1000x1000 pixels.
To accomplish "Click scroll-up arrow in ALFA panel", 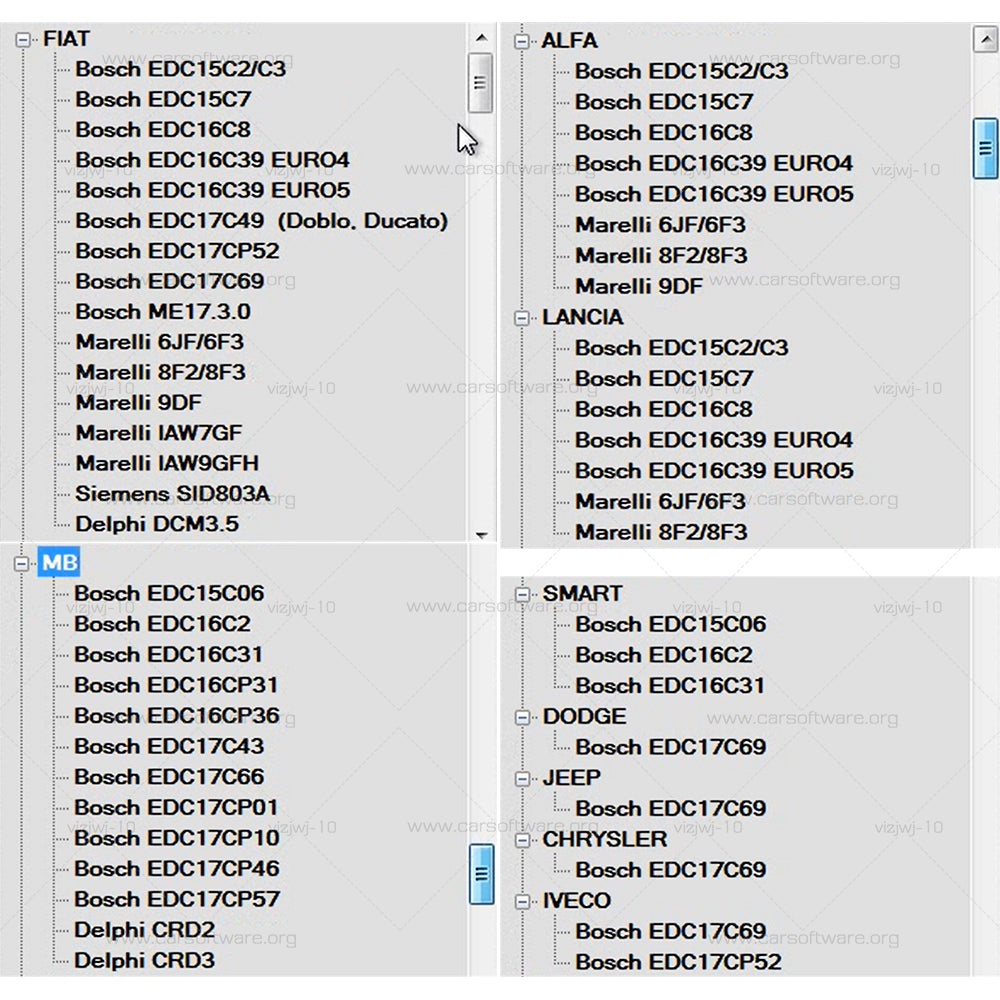I will tap(985, 40).
